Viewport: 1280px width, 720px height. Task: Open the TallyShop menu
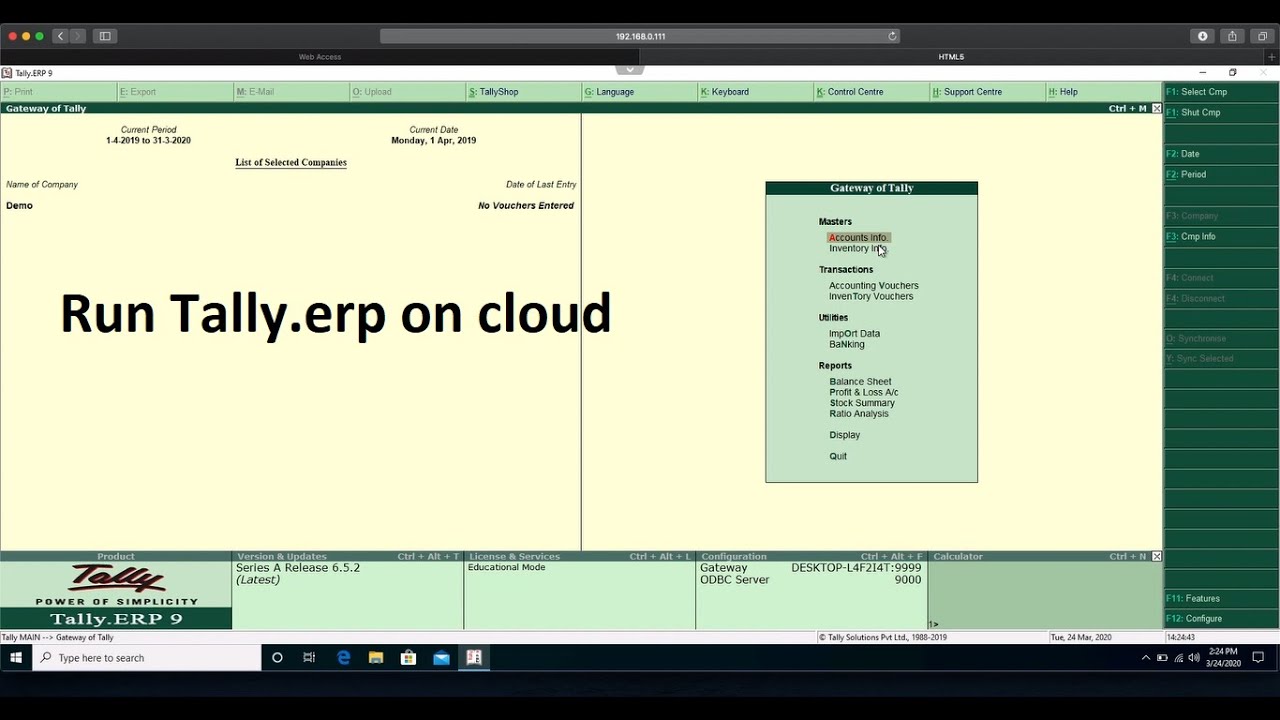click(x=523, y=92)
